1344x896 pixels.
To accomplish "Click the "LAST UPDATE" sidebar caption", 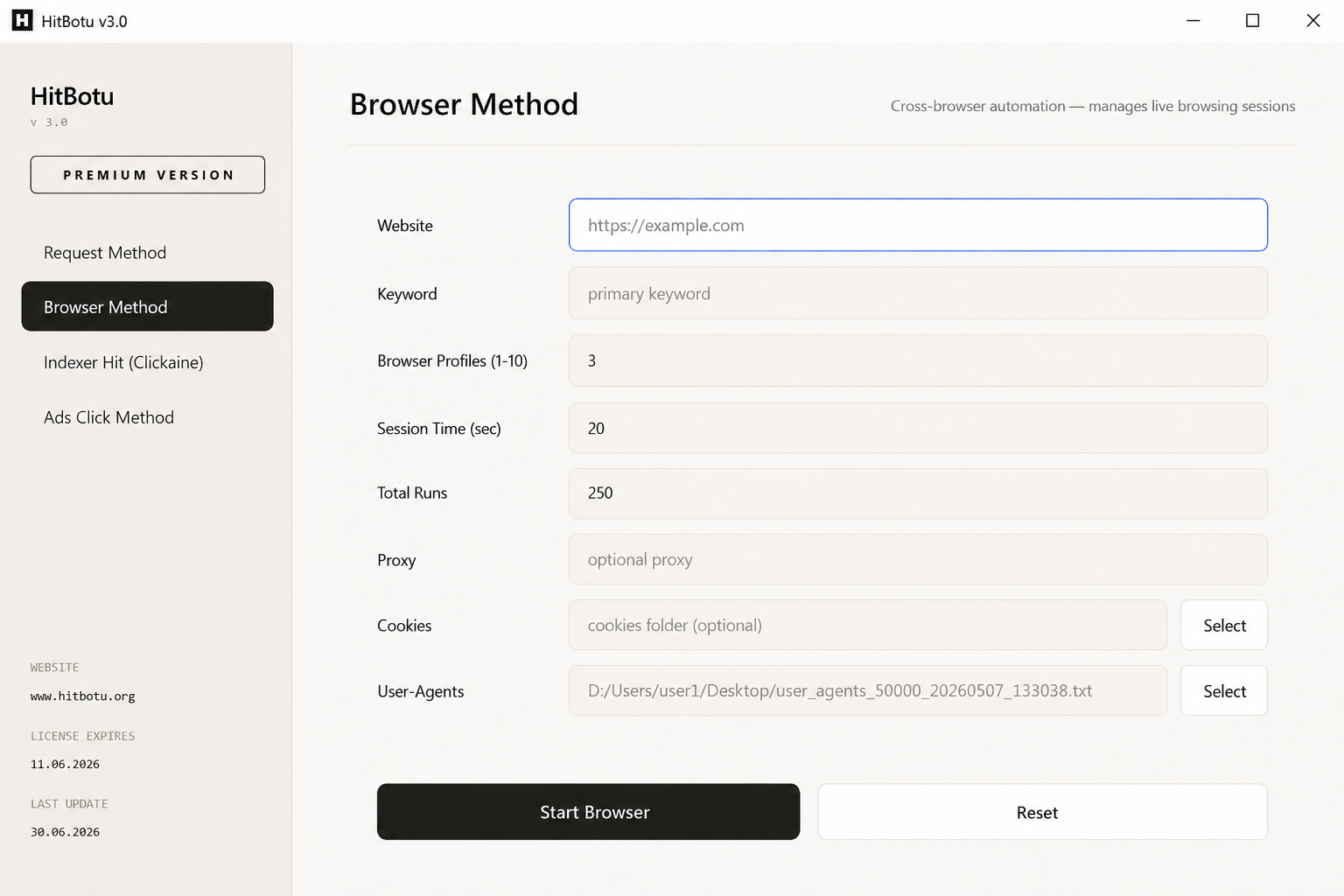I will pyautogui.click(x=69, y=804).
